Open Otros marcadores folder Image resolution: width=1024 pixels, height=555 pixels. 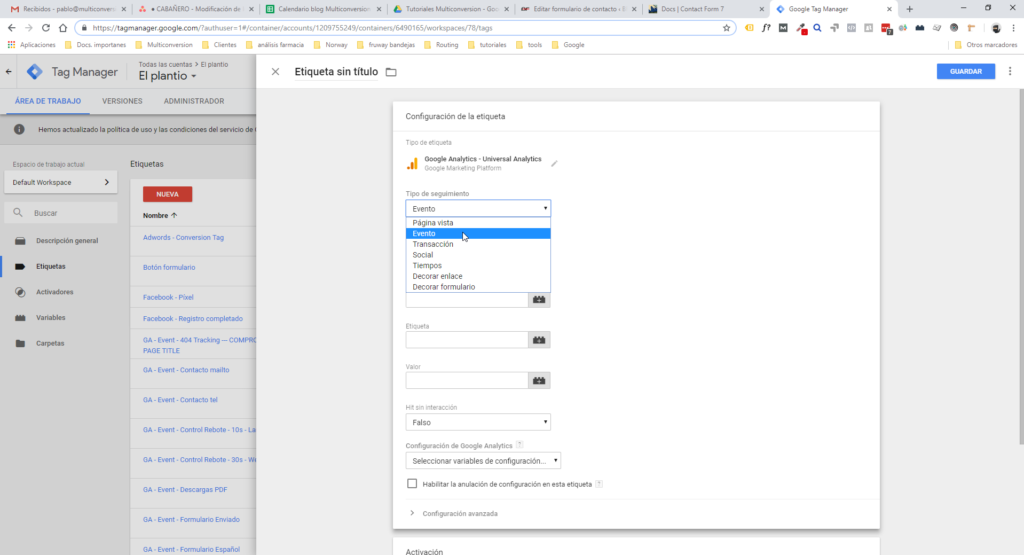coord(985,45)
